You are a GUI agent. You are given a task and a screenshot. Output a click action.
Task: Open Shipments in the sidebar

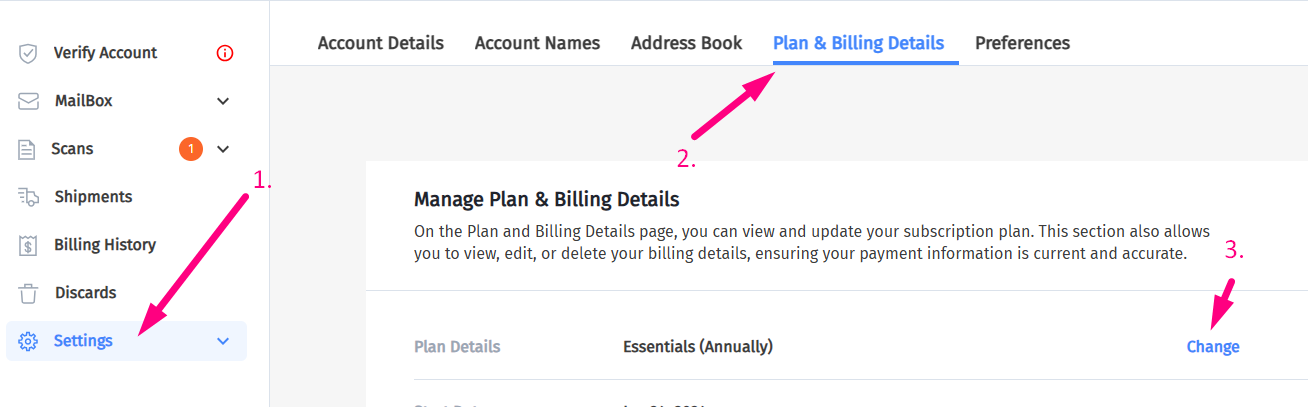pos(93,197)
